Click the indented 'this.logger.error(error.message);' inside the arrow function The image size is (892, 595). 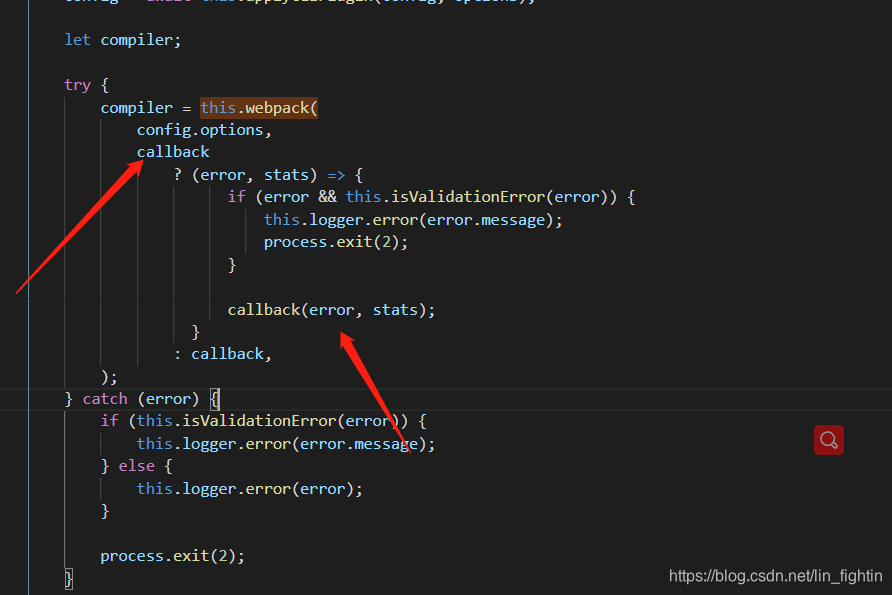(x=413, y=220)
